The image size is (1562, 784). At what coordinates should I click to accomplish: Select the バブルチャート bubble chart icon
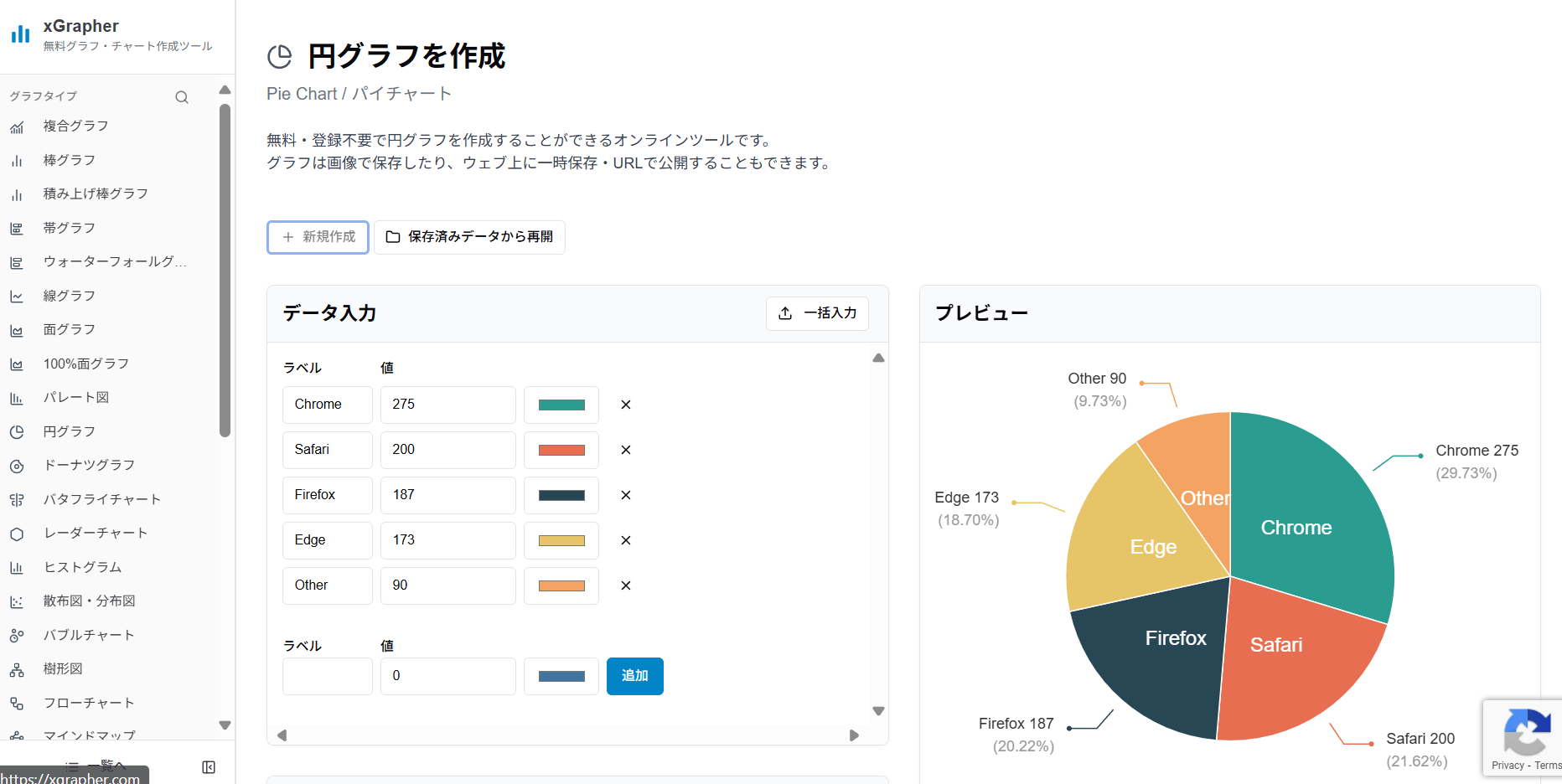tap(88, 634)
